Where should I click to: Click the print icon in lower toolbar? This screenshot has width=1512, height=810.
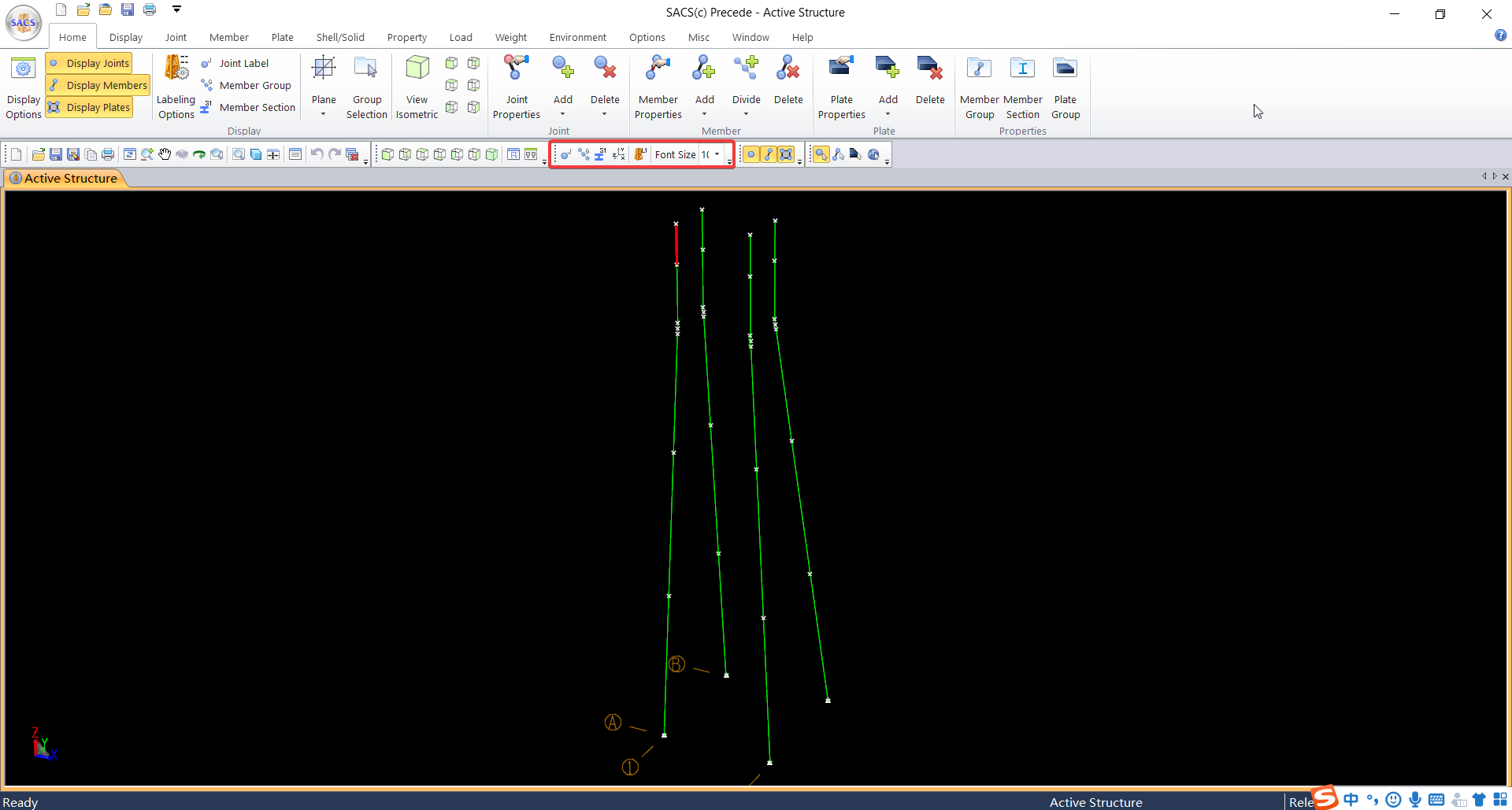click(x=108, y=154)
